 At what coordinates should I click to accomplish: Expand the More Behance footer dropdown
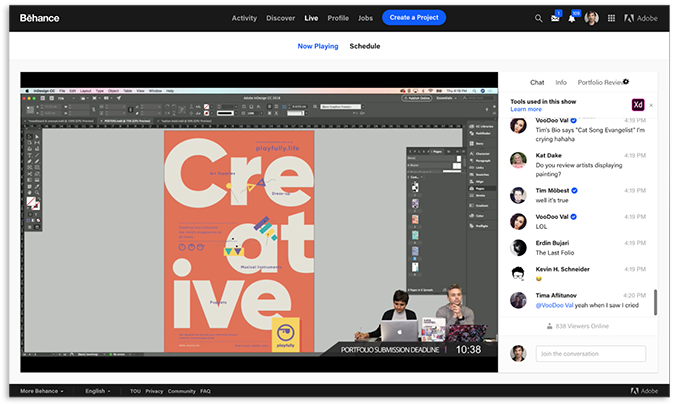[x=42, y=391]
